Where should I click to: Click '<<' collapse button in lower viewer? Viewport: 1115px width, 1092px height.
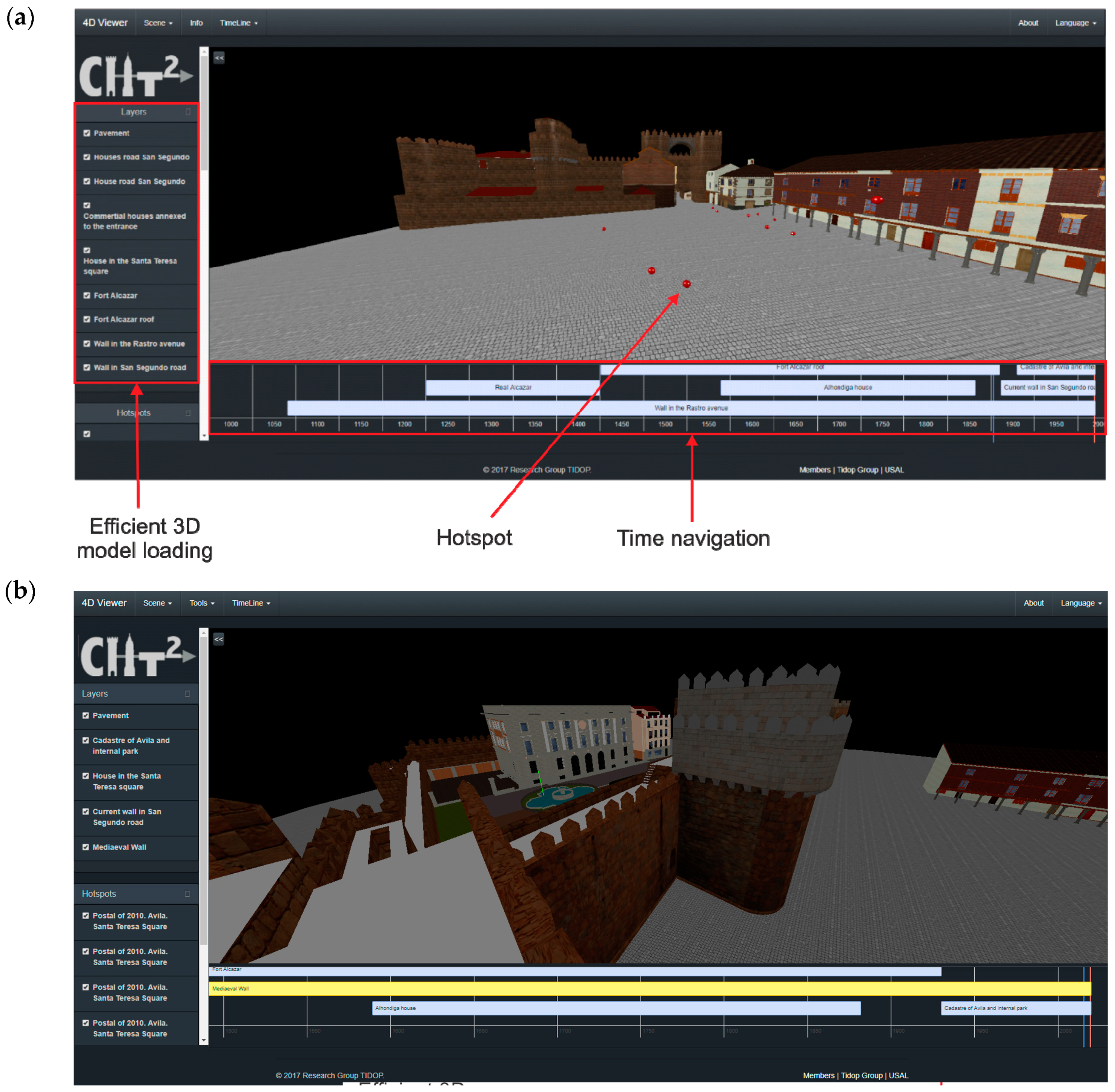pyautogui.click(x=219, y=638)
